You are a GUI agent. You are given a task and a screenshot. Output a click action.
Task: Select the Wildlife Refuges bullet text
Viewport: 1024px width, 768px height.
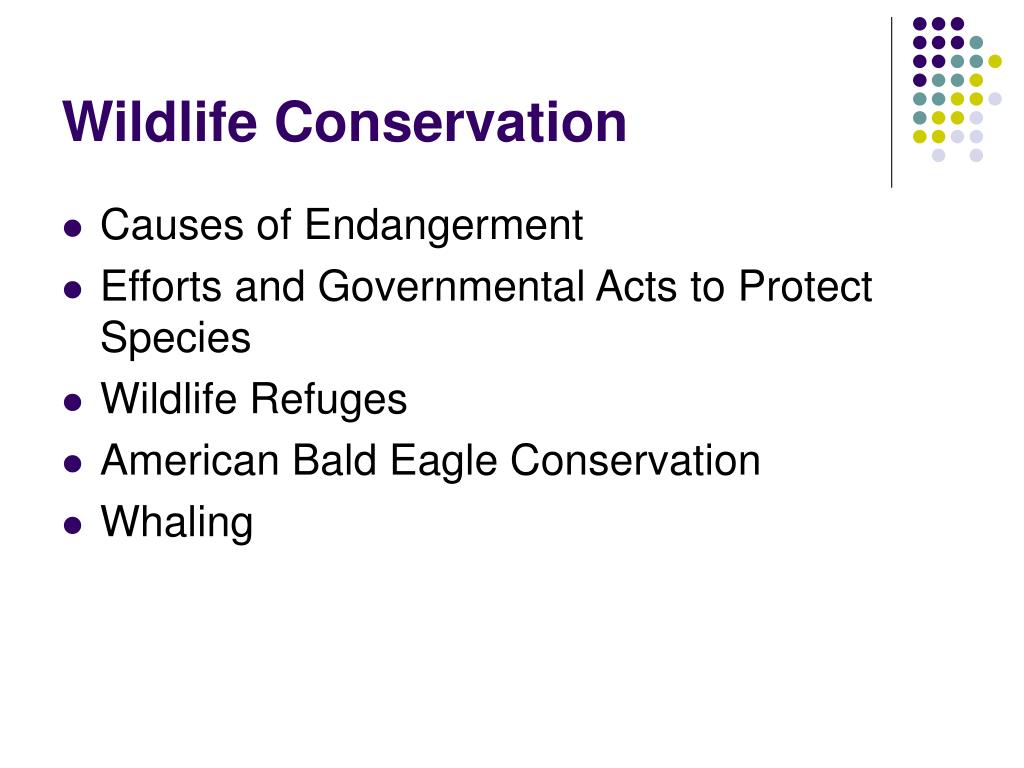[254, 398]
